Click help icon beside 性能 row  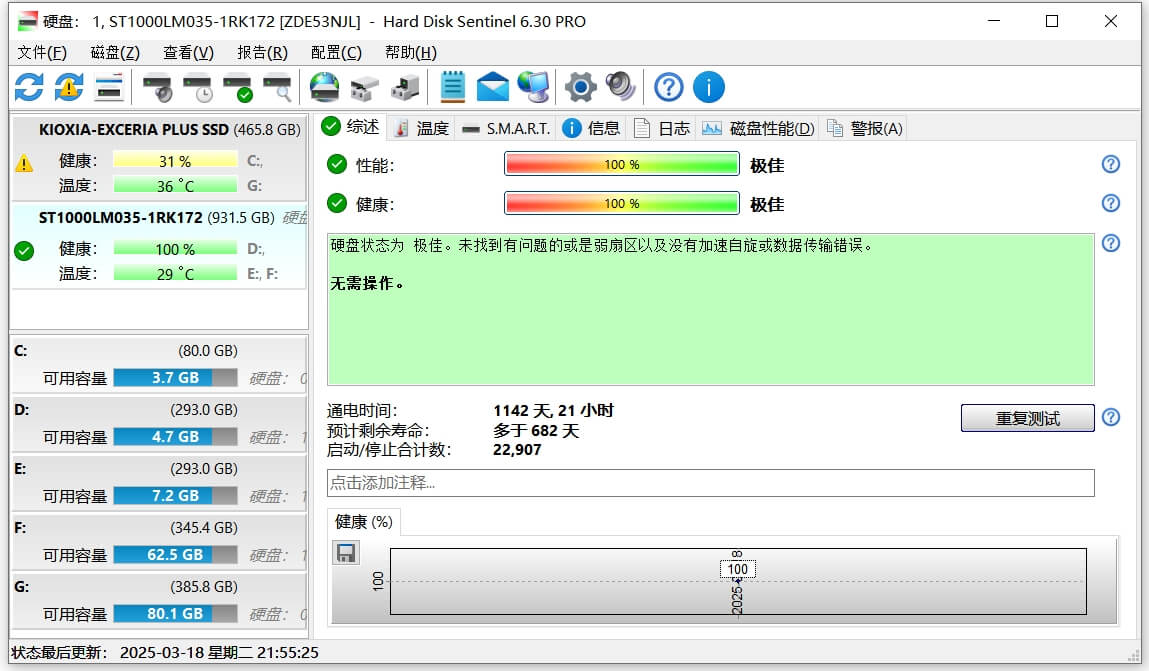[x=1111, y=164]
